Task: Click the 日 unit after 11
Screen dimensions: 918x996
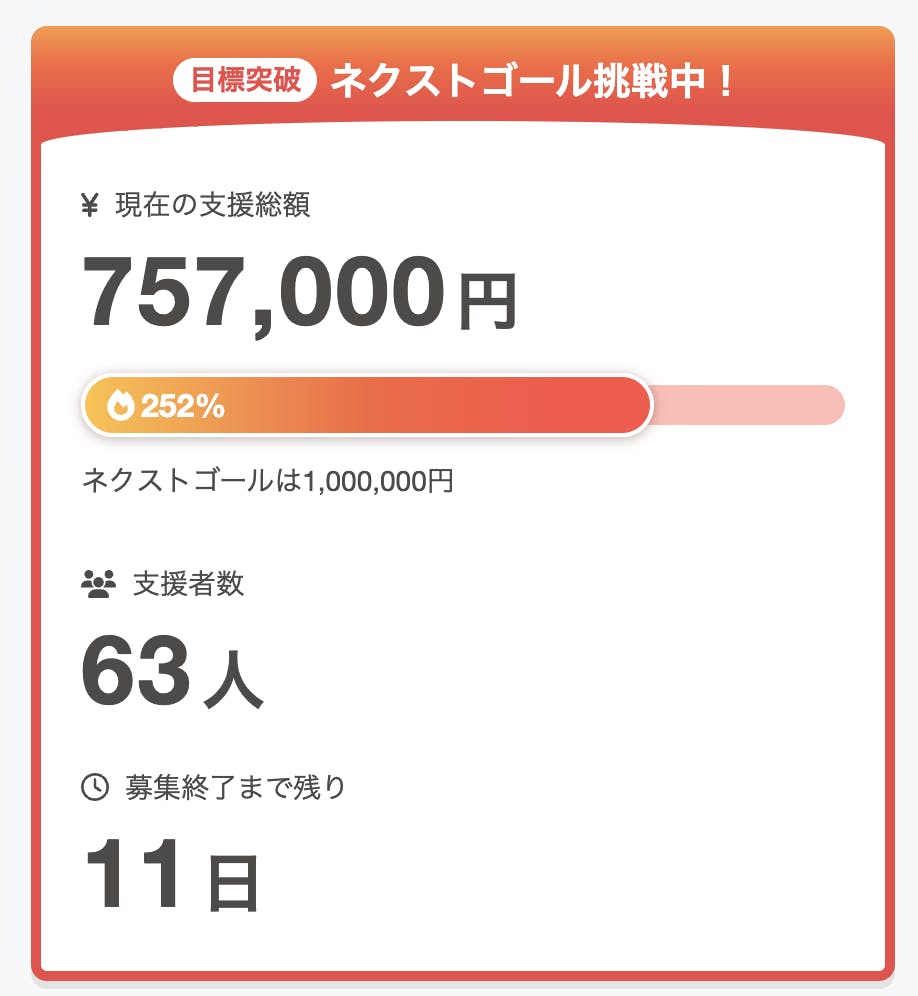Action: (x=233, y=882)
